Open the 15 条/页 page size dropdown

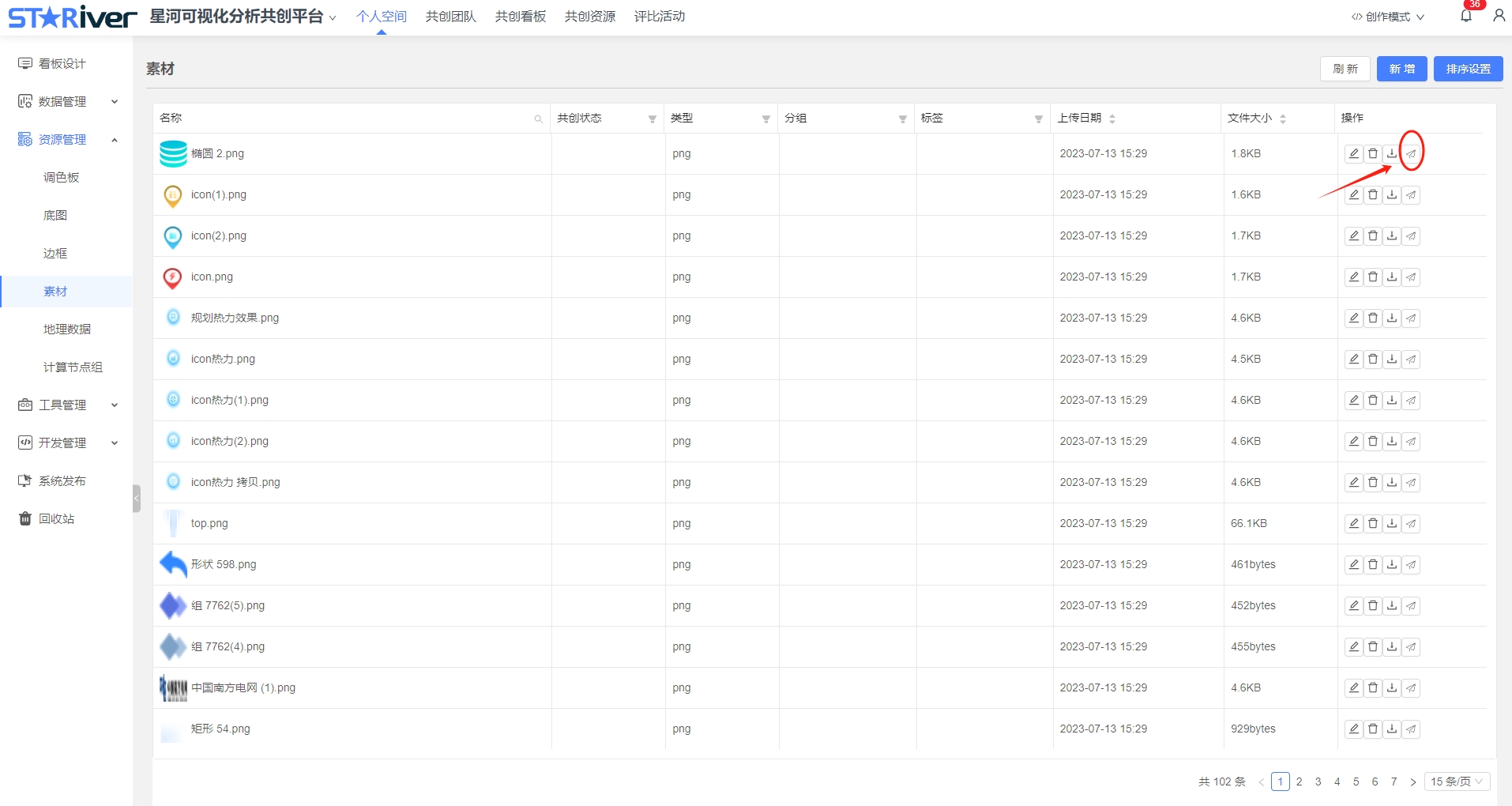(x=1457, y=782)
